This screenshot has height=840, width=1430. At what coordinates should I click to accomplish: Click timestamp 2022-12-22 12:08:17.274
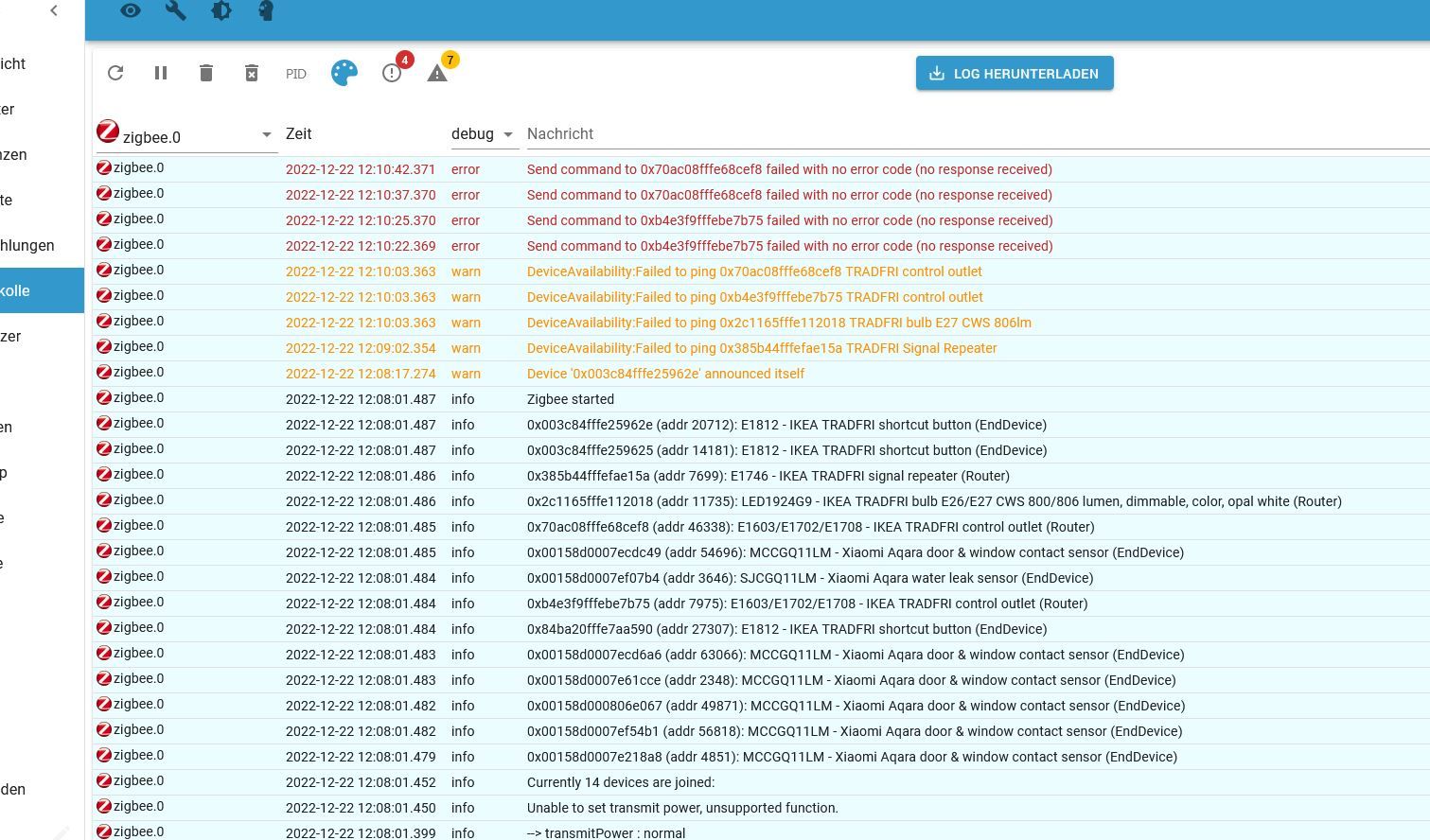361,374
